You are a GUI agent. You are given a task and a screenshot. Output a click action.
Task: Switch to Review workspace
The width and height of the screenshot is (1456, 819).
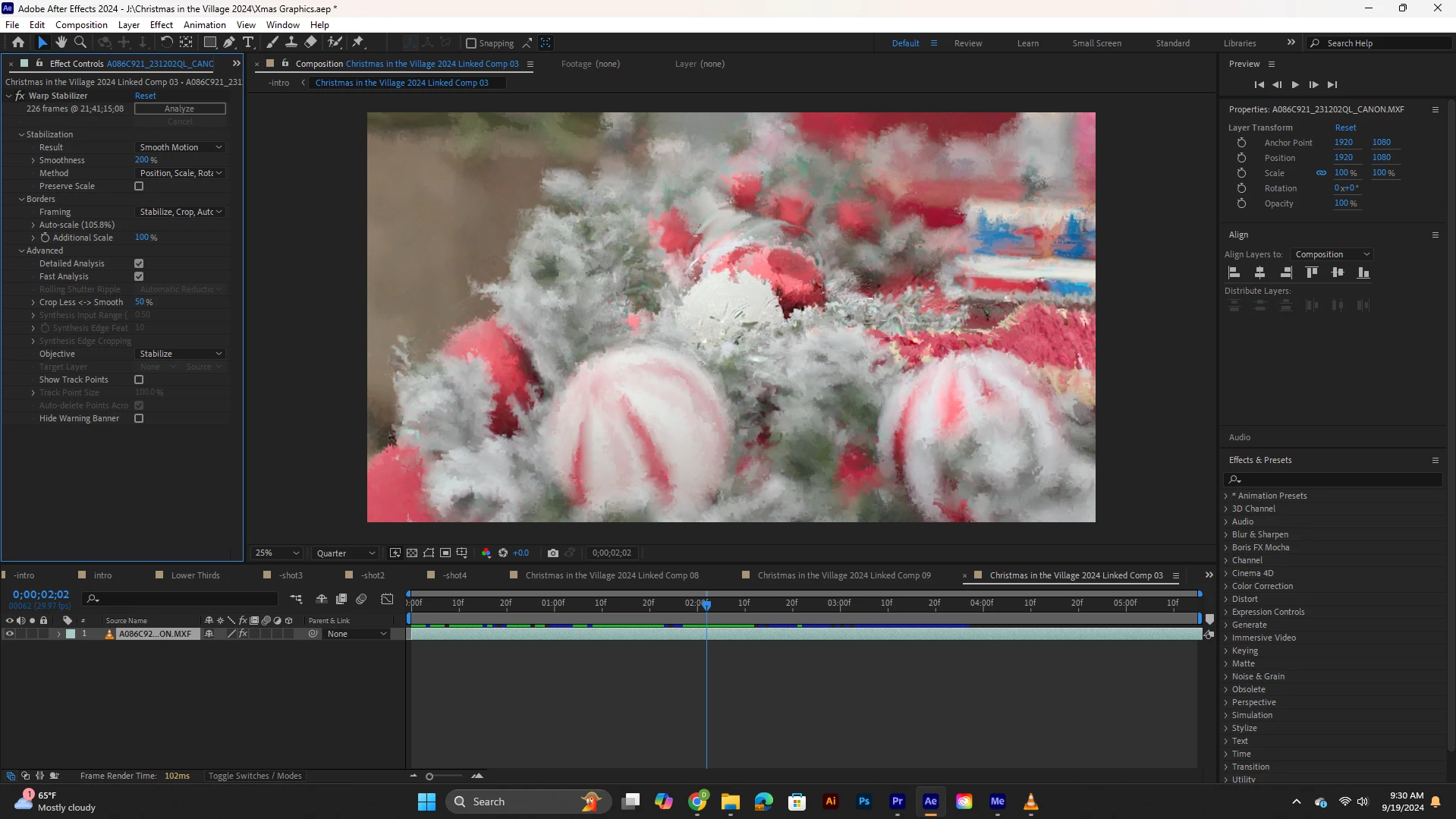tap(968, 43)
